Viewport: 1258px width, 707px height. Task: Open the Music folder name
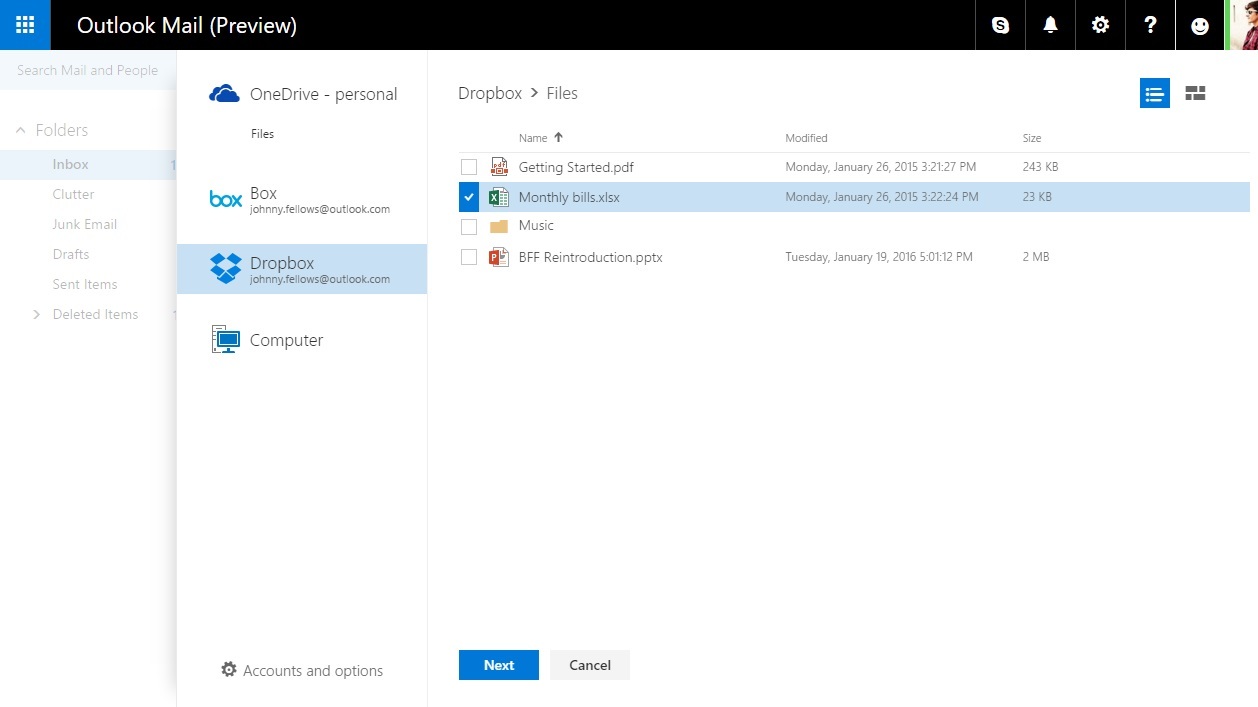point(536,226)
